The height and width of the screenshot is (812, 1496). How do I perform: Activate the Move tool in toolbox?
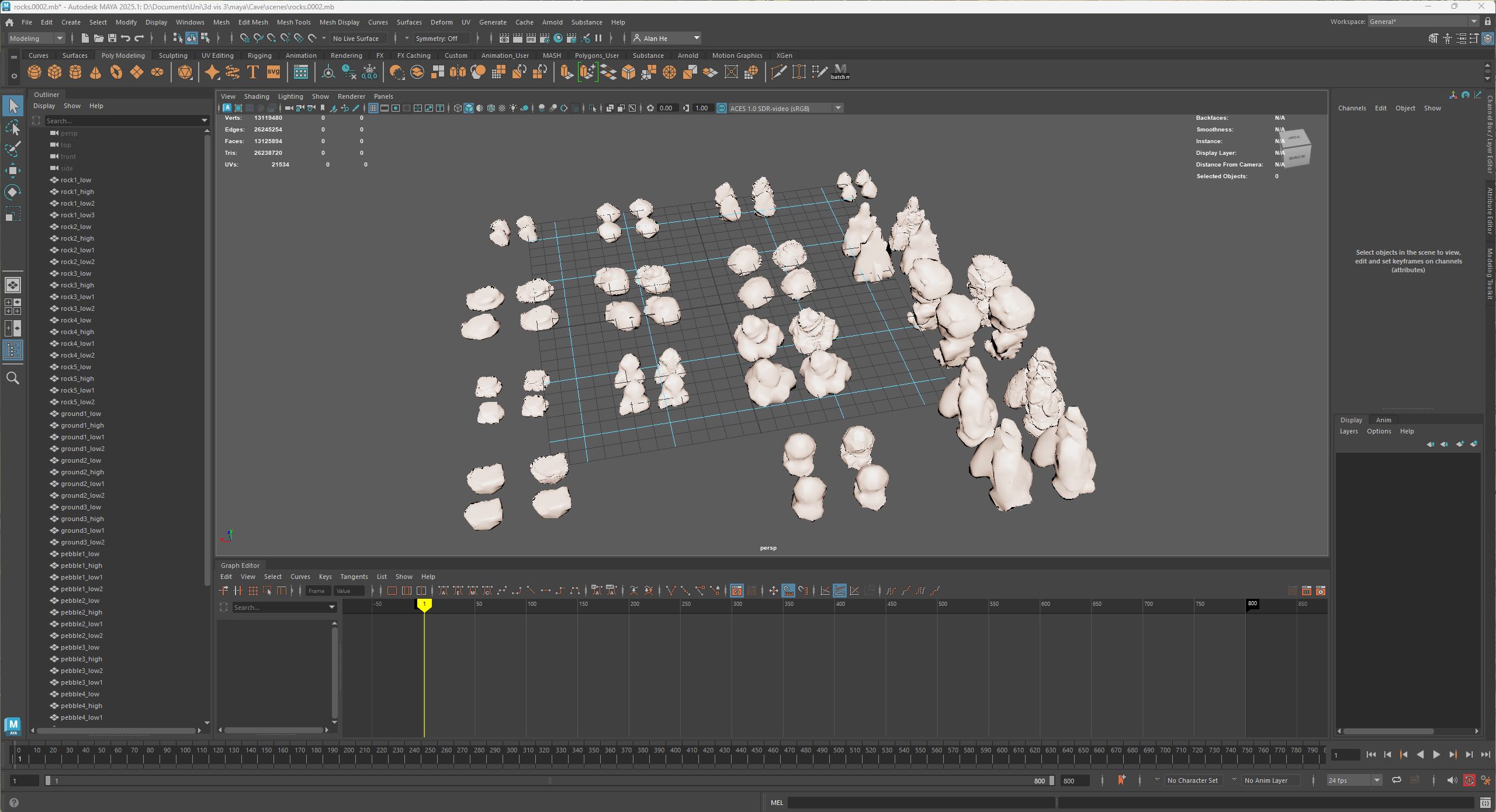point(13,171)
